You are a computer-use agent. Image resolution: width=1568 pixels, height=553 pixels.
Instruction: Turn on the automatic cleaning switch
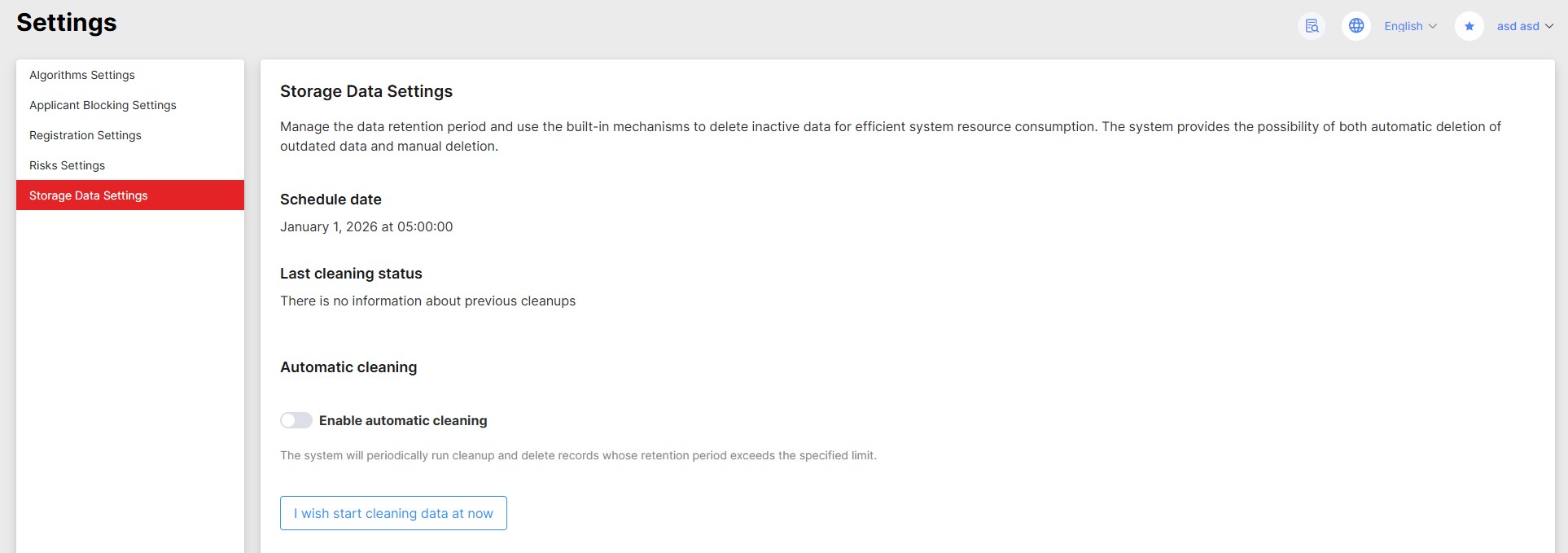coord(296,420)
